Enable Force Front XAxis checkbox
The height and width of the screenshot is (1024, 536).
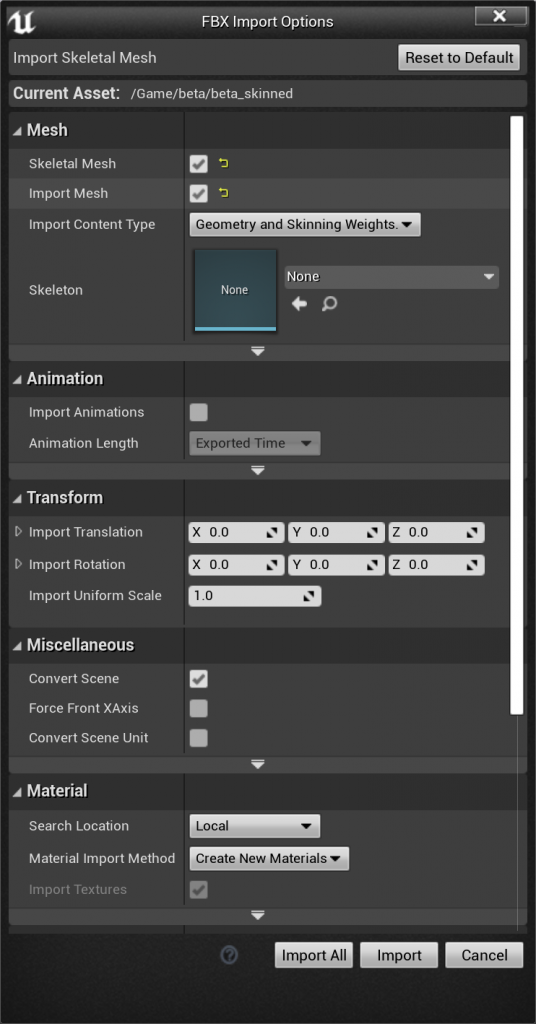pyautogui.click(x=198, y=708)
